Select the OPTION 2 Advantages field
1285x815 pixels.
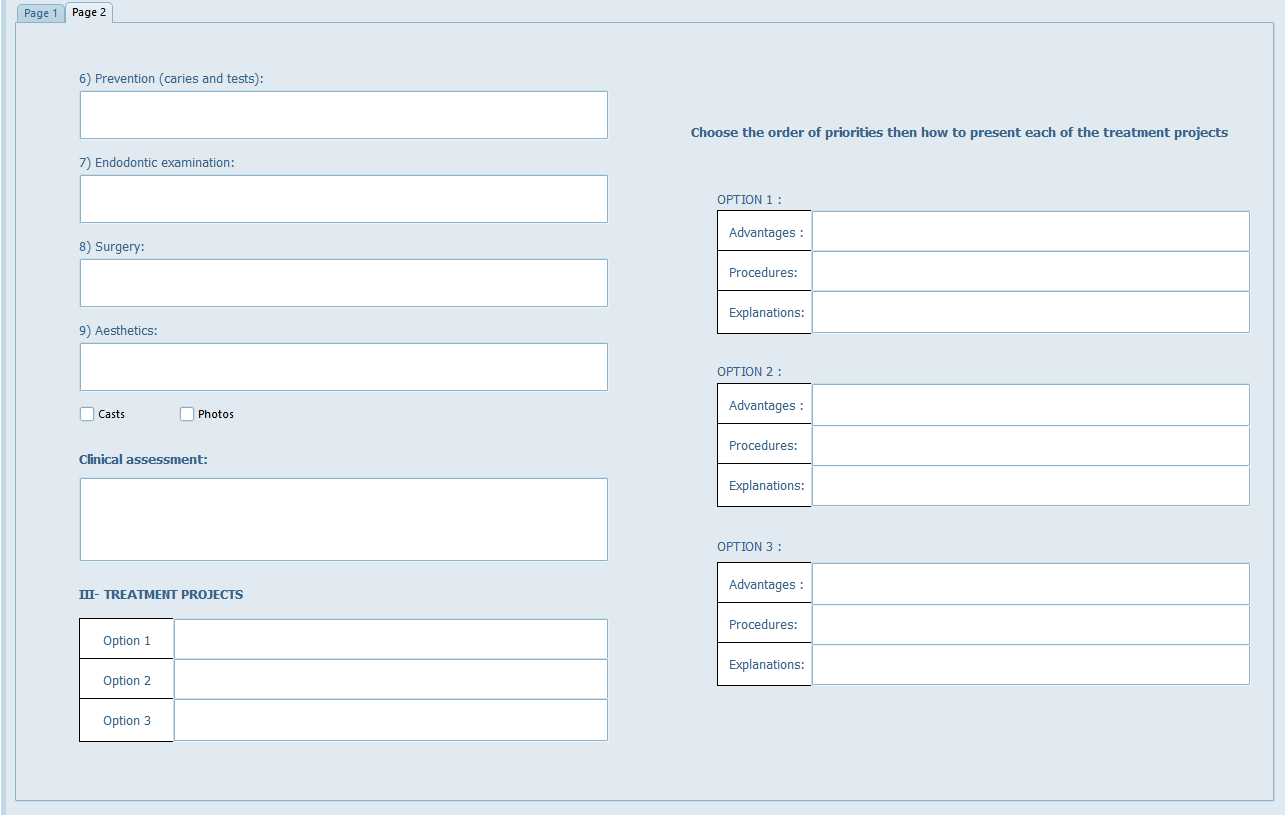1030,405
